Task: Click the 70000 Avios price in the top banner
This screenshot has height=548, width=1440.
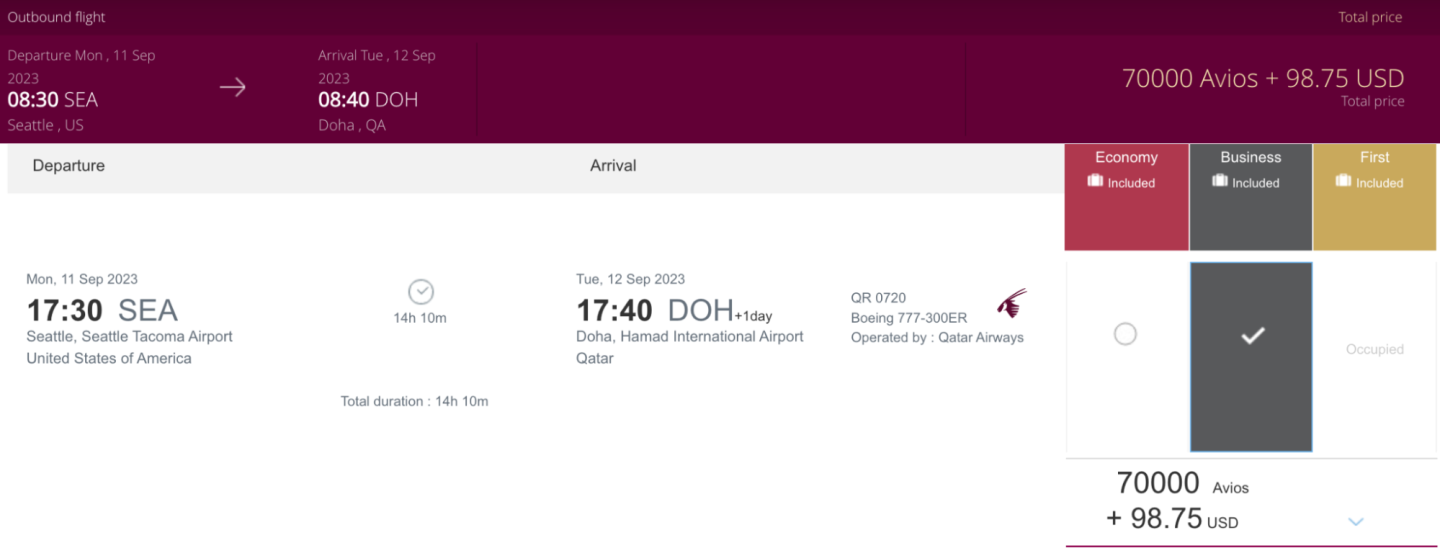Action: tap(1189, 78)
